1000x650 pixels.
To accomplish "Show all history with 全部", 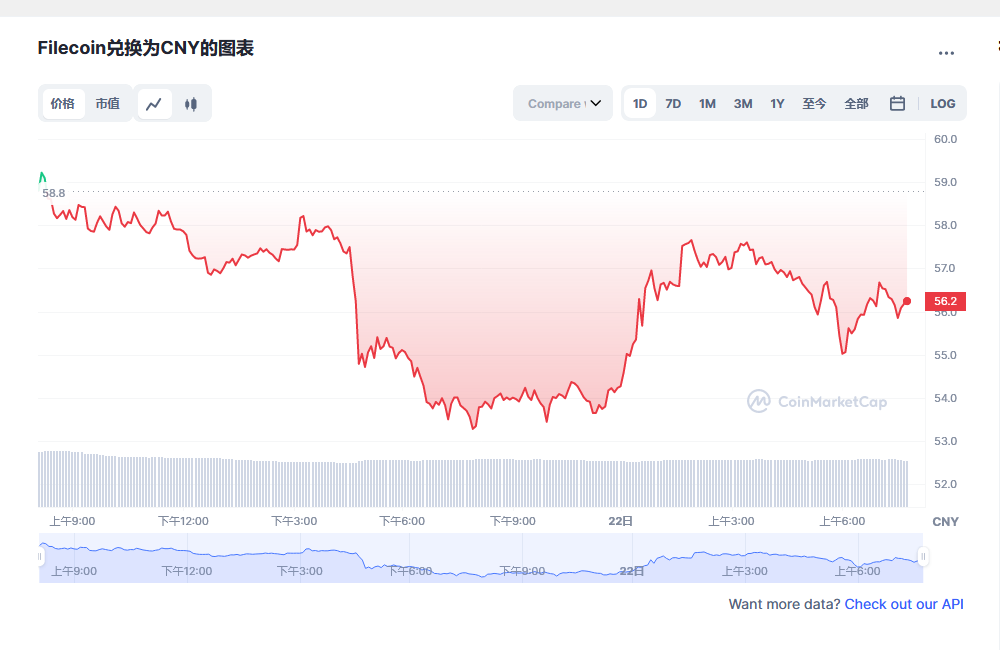I will [856, 103].
